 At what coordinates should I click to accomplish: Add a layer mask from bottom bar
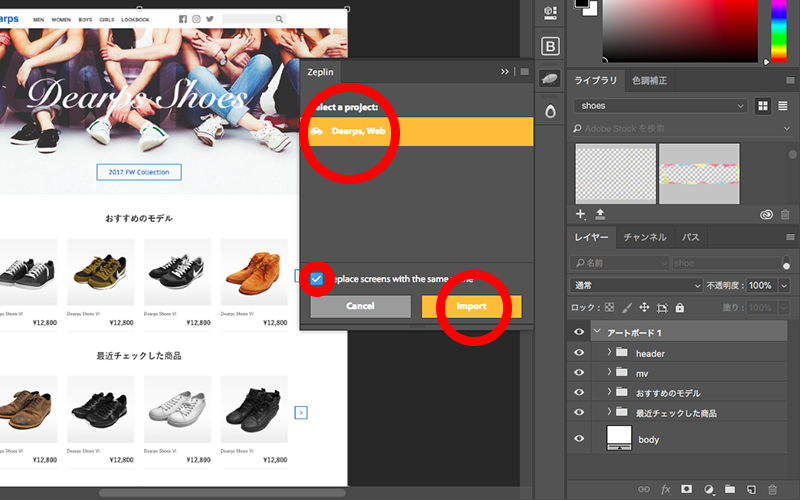(x=687, y=489)
